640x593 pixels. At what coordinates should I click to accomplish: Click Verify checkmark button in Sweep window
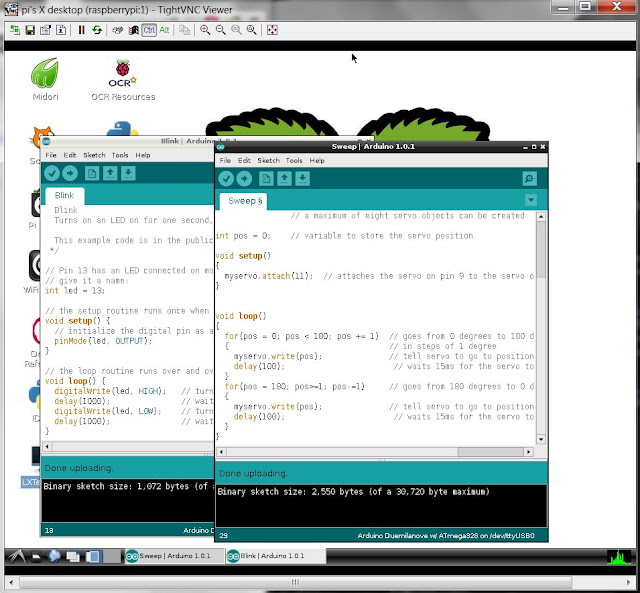click(x=226, y=178)
